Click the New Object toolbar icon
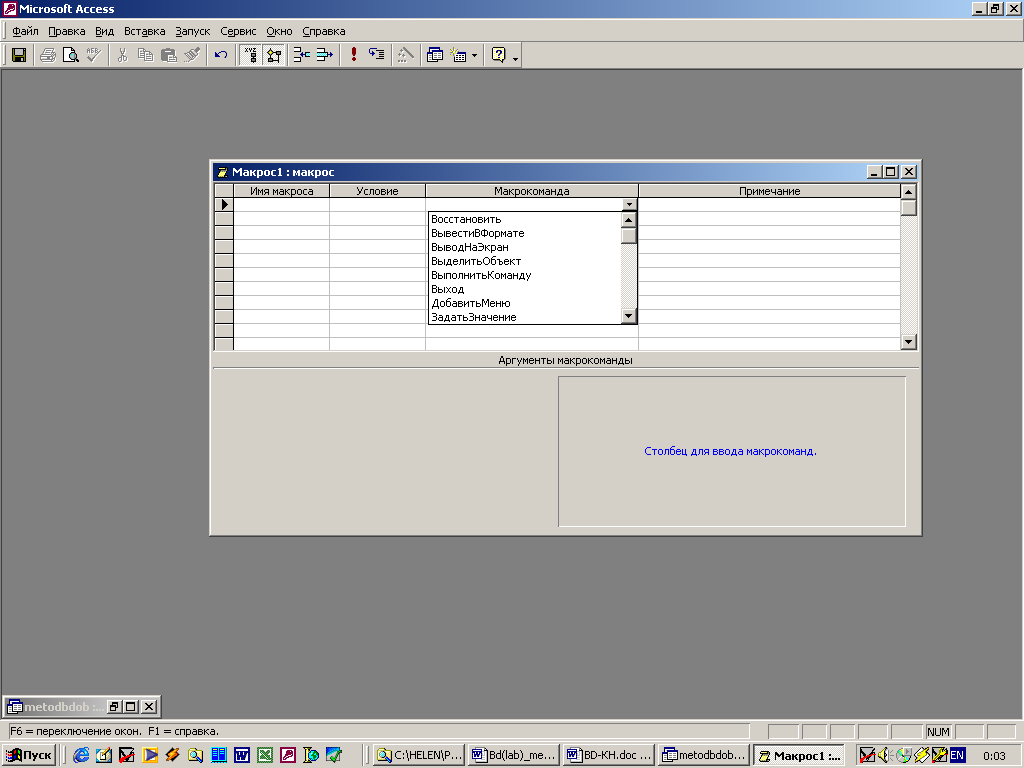The height and width of the screenshot is (768, 1024). [x=458, y=55]
